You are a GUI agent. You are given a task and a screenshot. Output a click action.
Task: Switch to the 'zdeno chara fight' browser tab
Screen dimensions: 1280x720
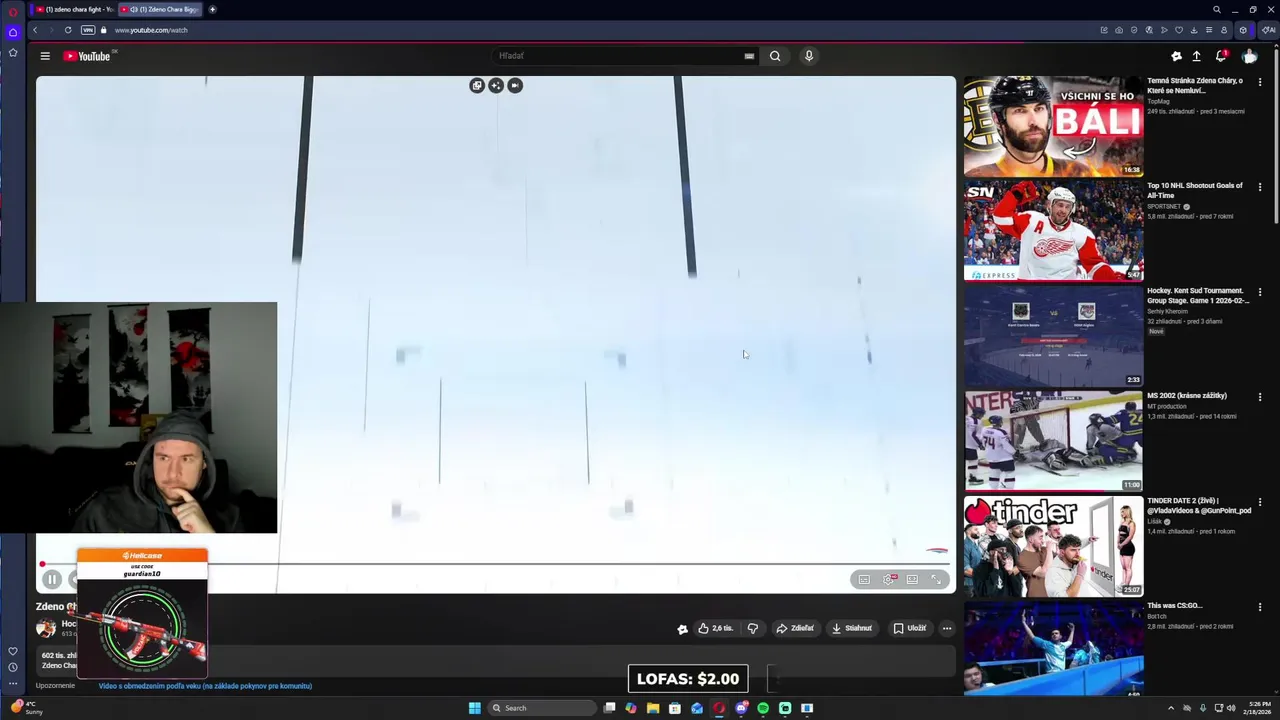coord(73,9)
